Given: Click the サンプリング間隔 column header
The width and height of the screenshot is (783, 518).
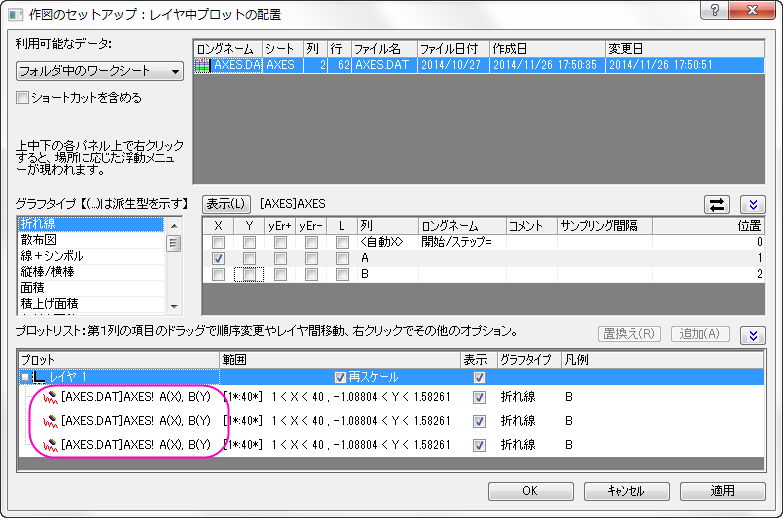Looking at the screenshot, I should click(605, 226).
